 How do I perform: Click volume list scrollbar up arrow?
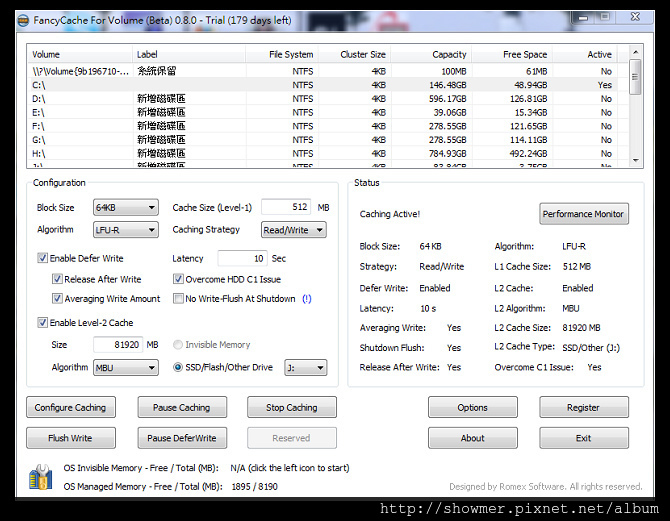click(x=635, y=52)
